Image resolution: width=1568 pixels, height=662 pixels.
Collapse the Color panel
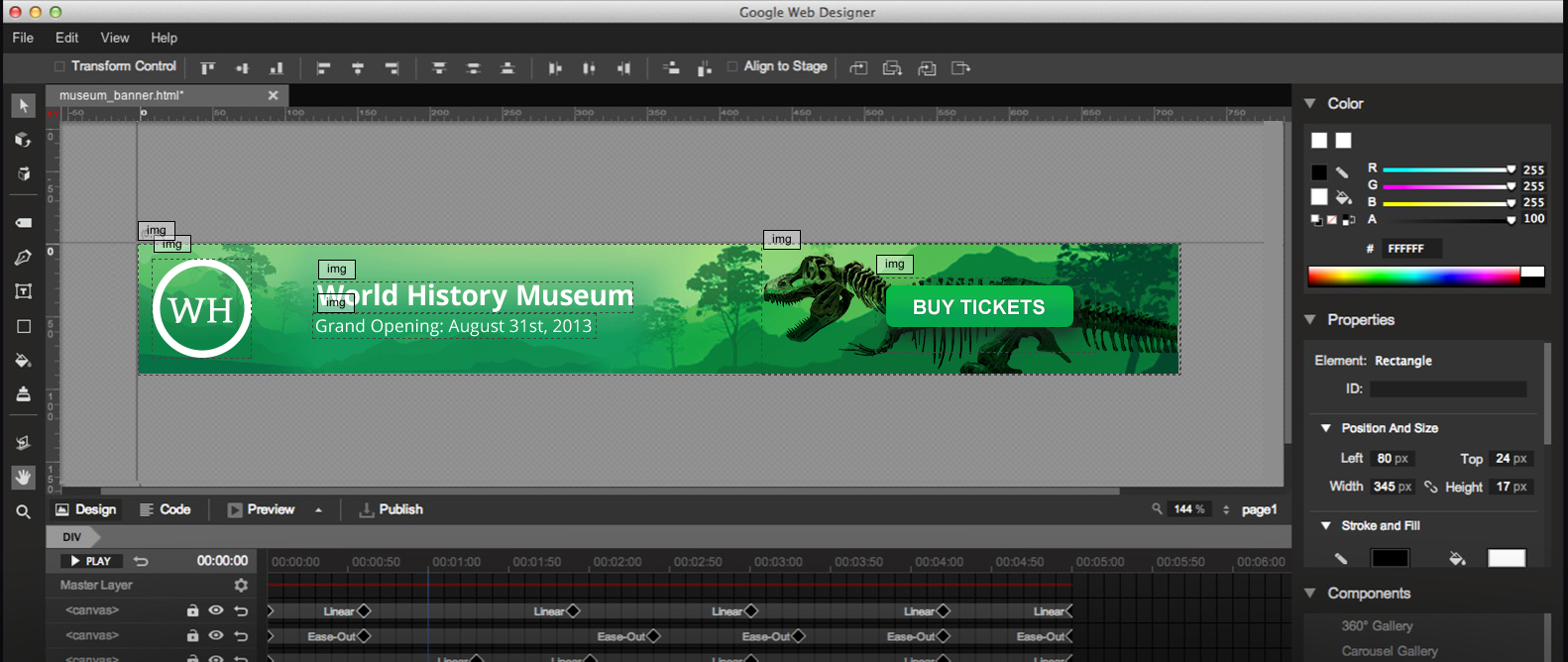point(1309,103)
